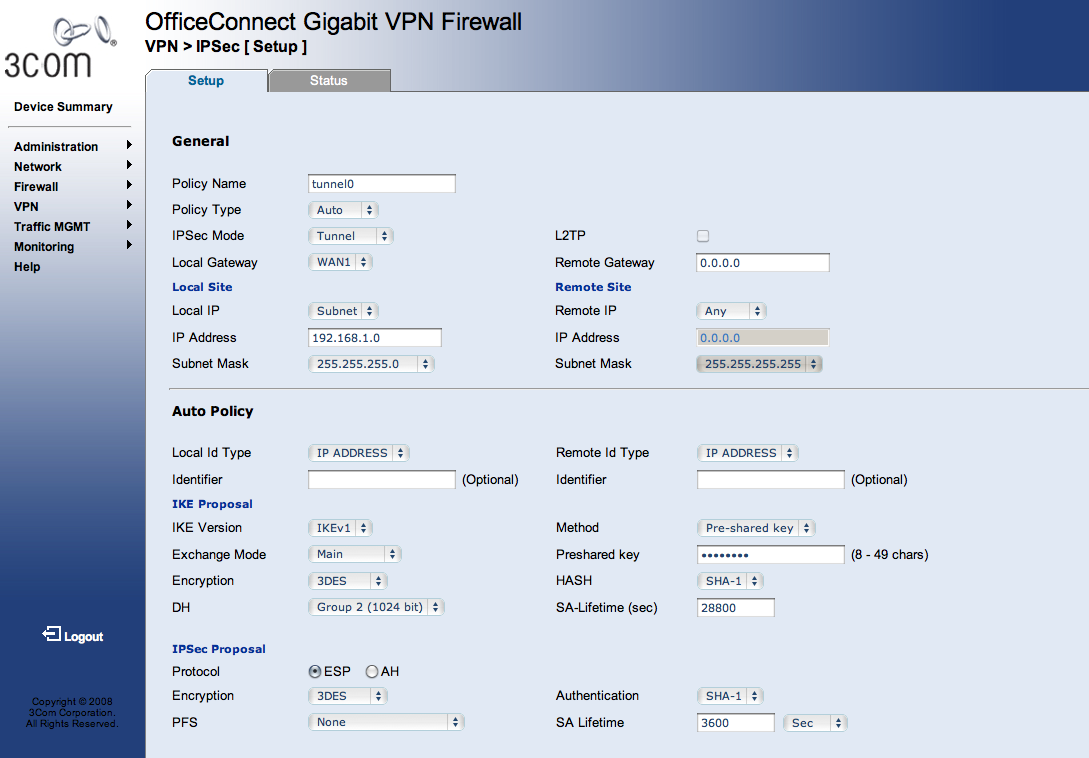Click the Device Summary link
This screenshot has width=1089, height=758.
coord(63,107)
